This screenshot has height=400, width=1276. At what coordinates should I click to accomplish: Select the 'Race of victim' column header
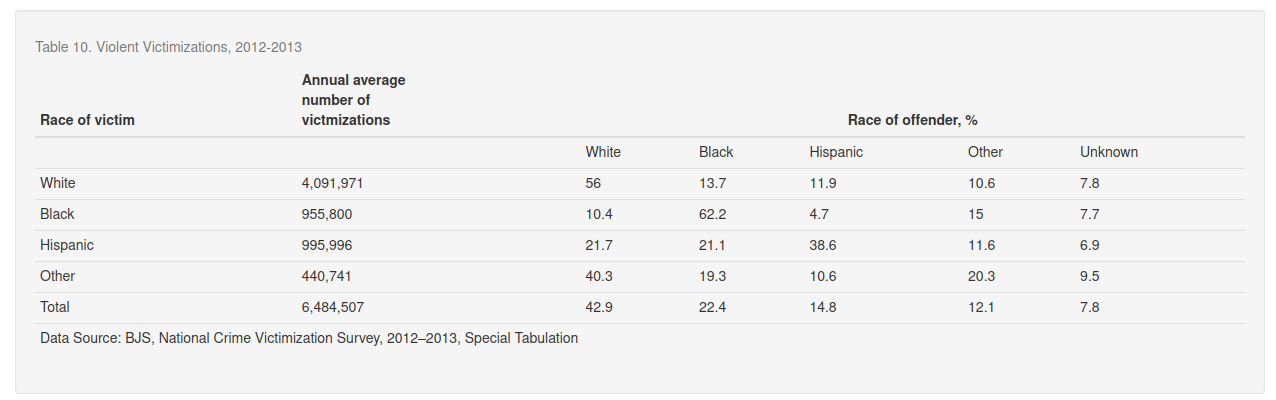coord(87,120)
